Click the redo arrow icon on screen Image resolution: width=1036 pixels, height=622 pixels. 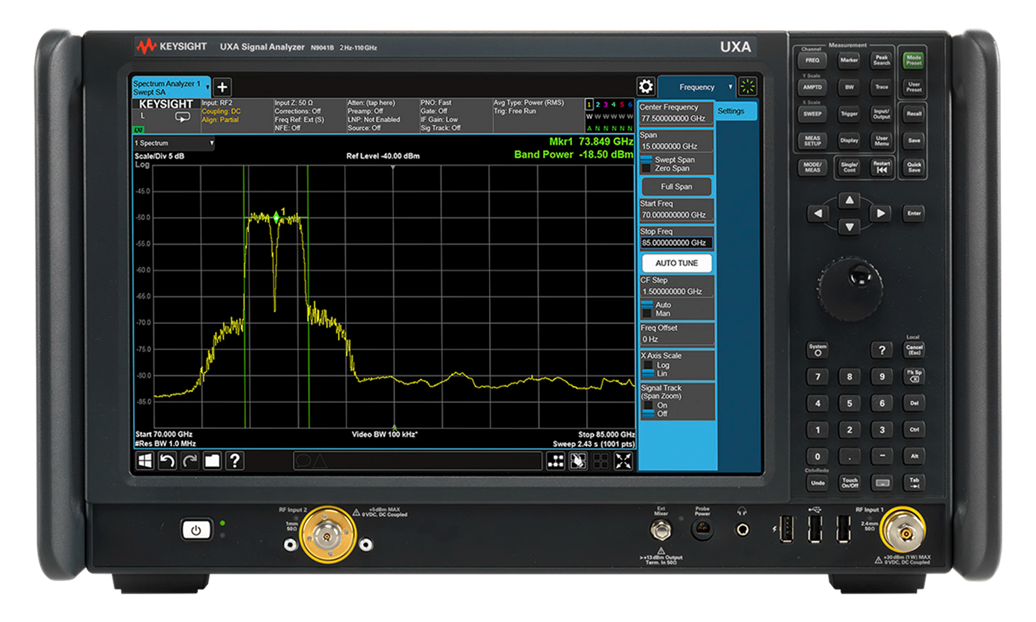point(190,461)
